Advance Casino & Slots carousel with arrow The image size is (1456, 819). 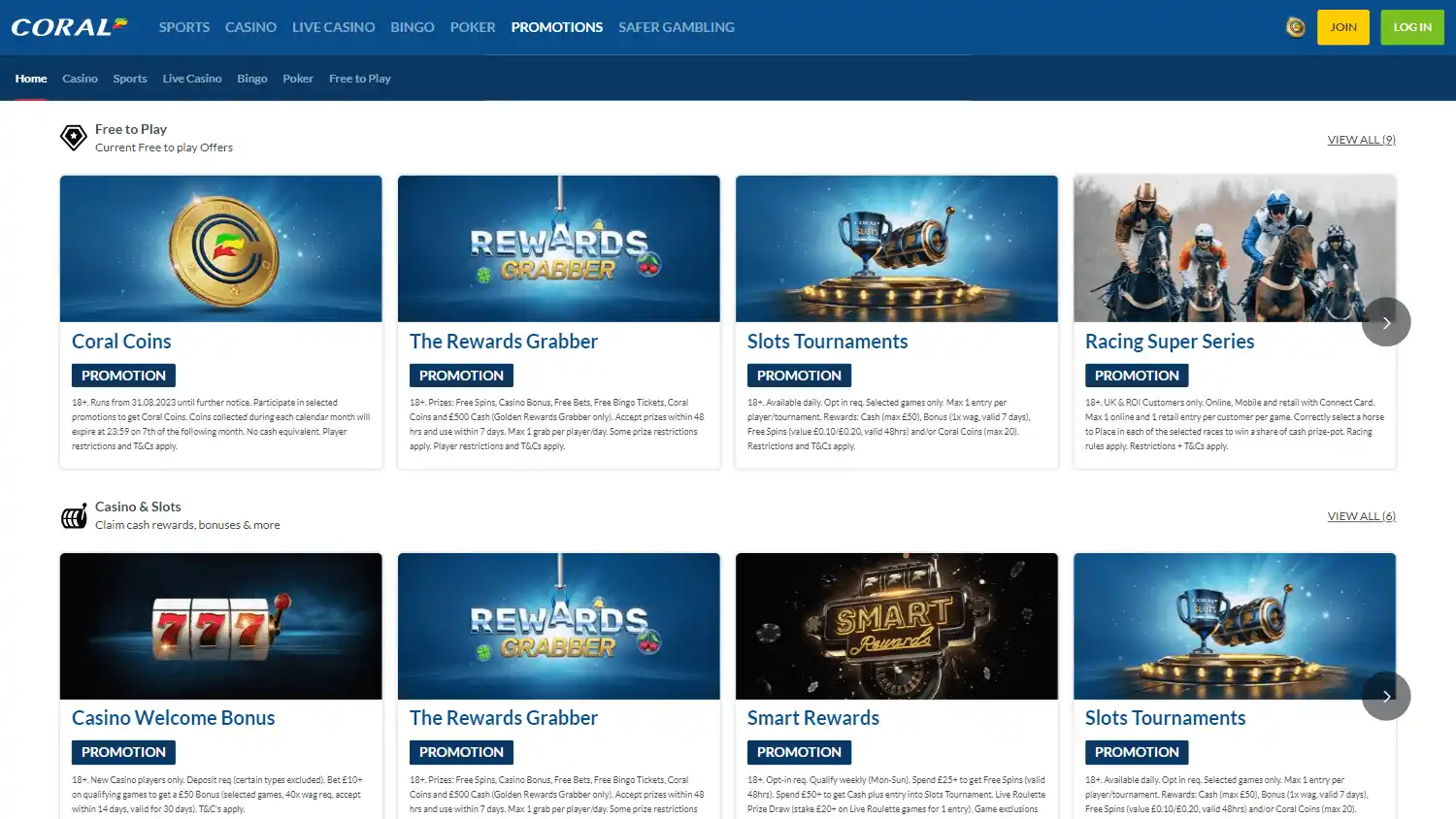pyautogui.click(x=1386, y=696)
